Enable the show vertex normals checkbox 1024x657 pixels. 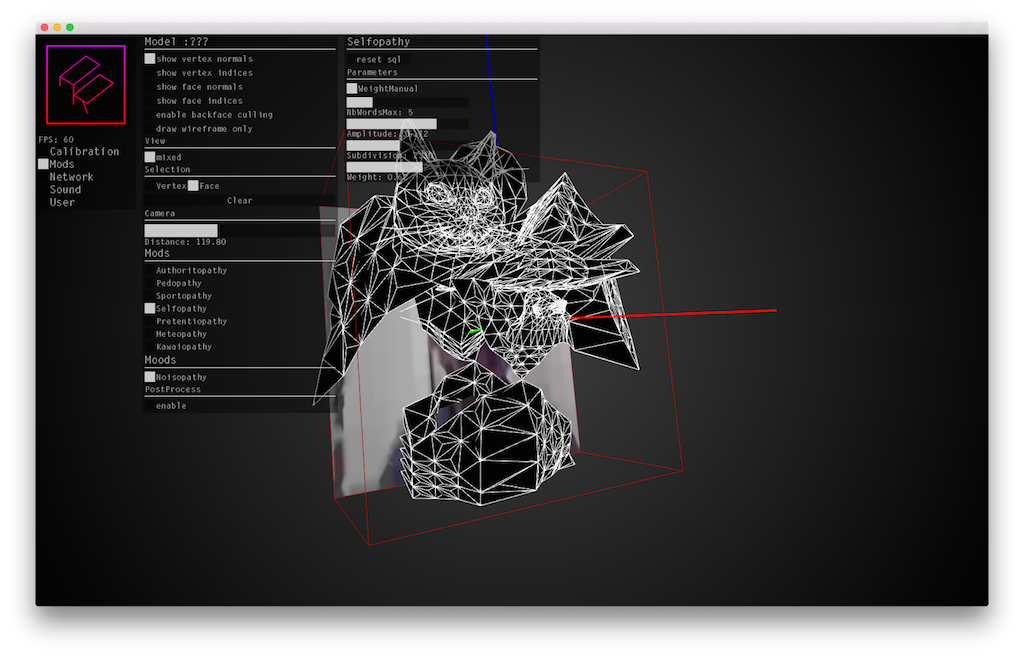[148, 58]
